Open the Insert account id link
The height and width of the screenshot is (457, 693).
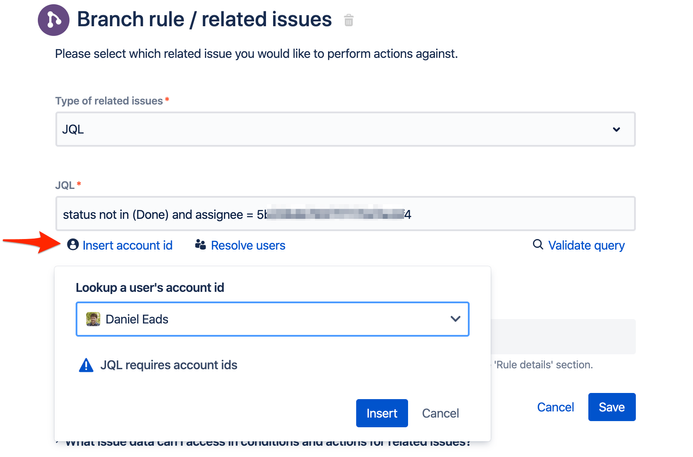(127, 245)
